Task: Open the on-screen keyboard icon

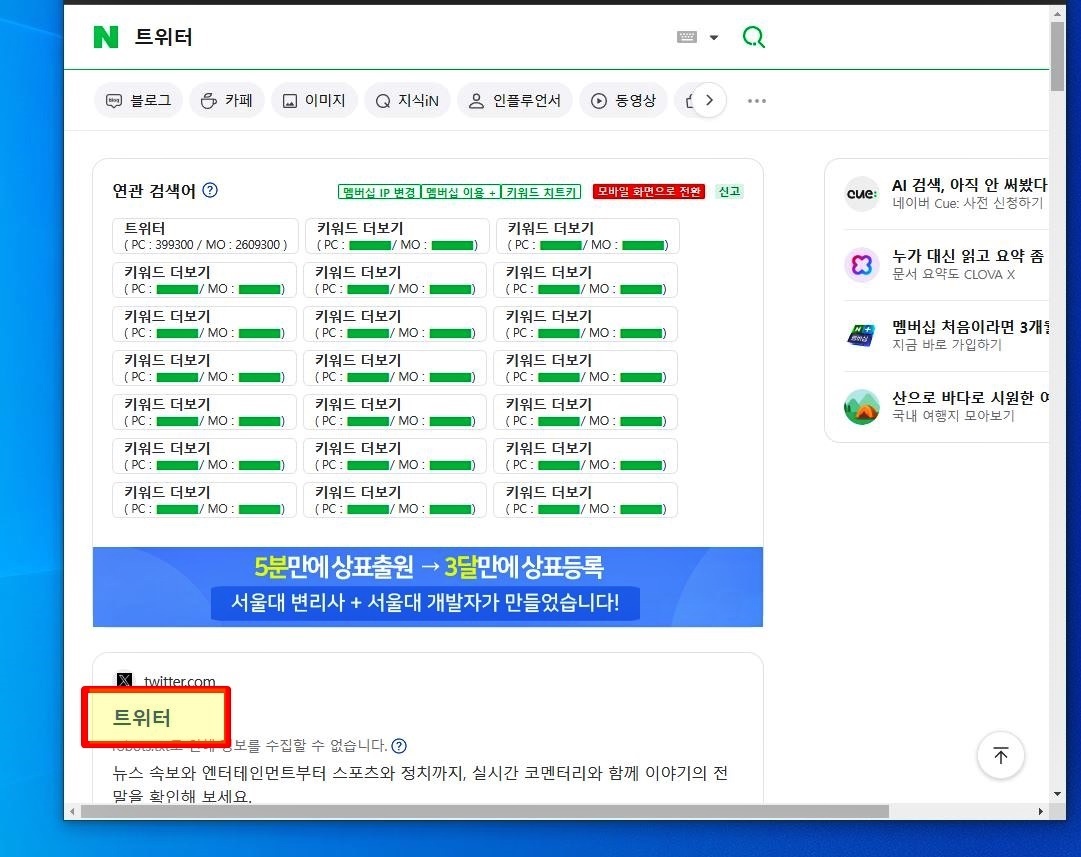Action: click(687, 37)
